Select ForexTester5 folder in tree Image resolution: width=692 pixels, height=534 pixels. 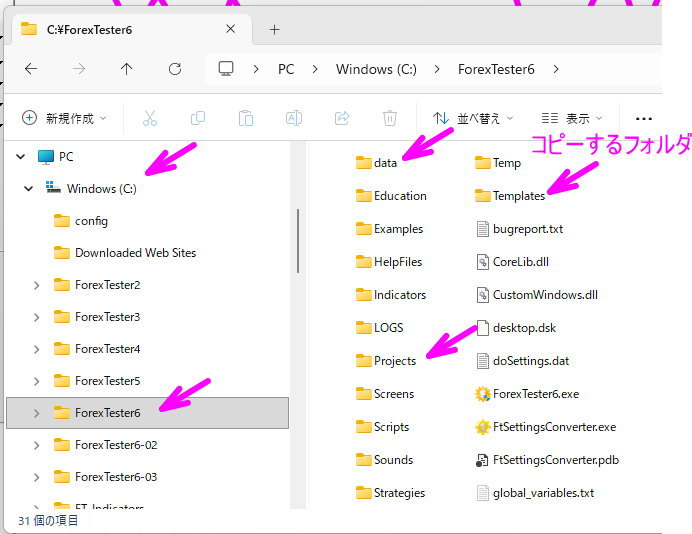point(97,381)
